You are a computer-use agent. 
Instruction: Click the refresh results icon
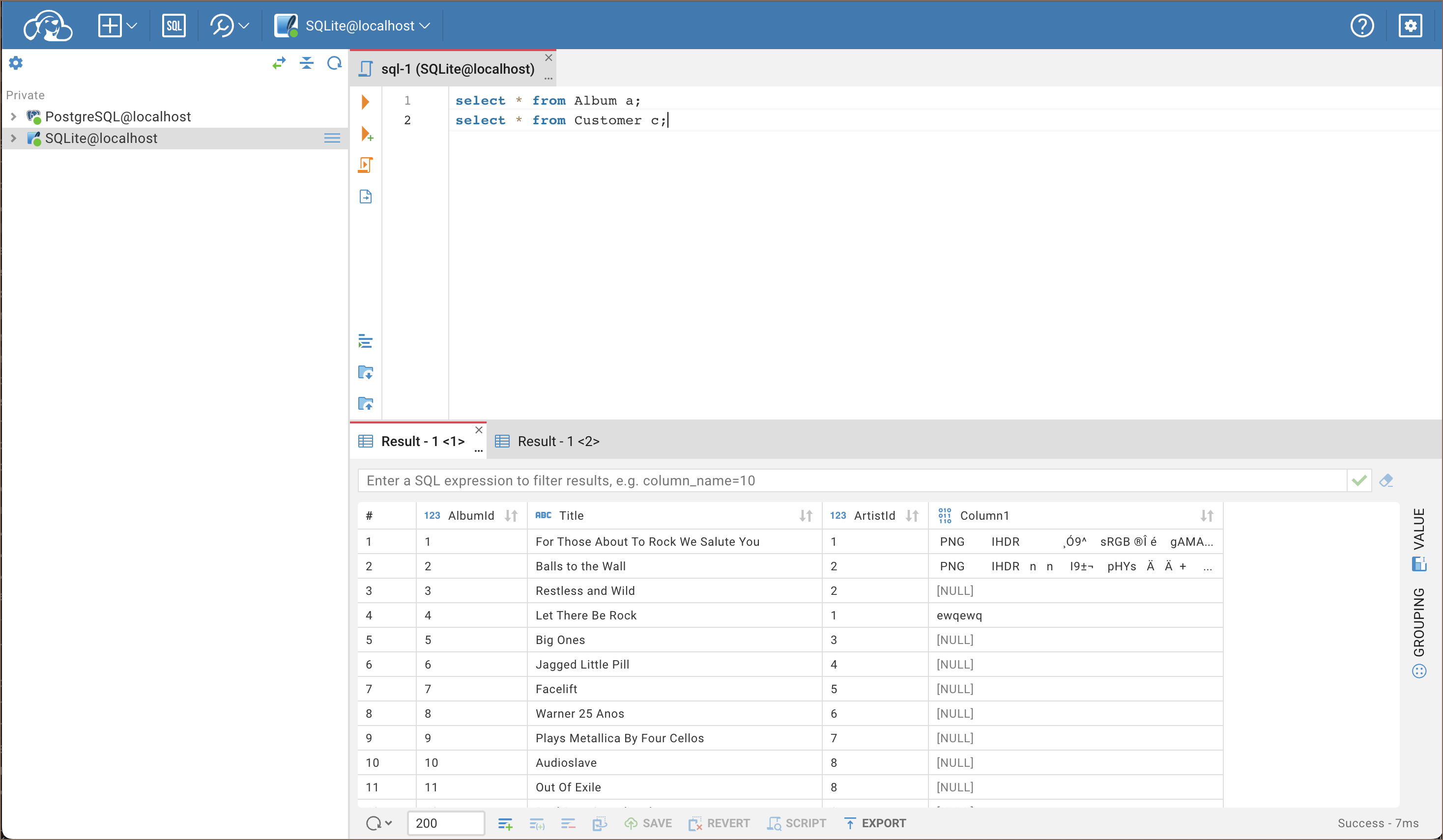click(374, 823)
